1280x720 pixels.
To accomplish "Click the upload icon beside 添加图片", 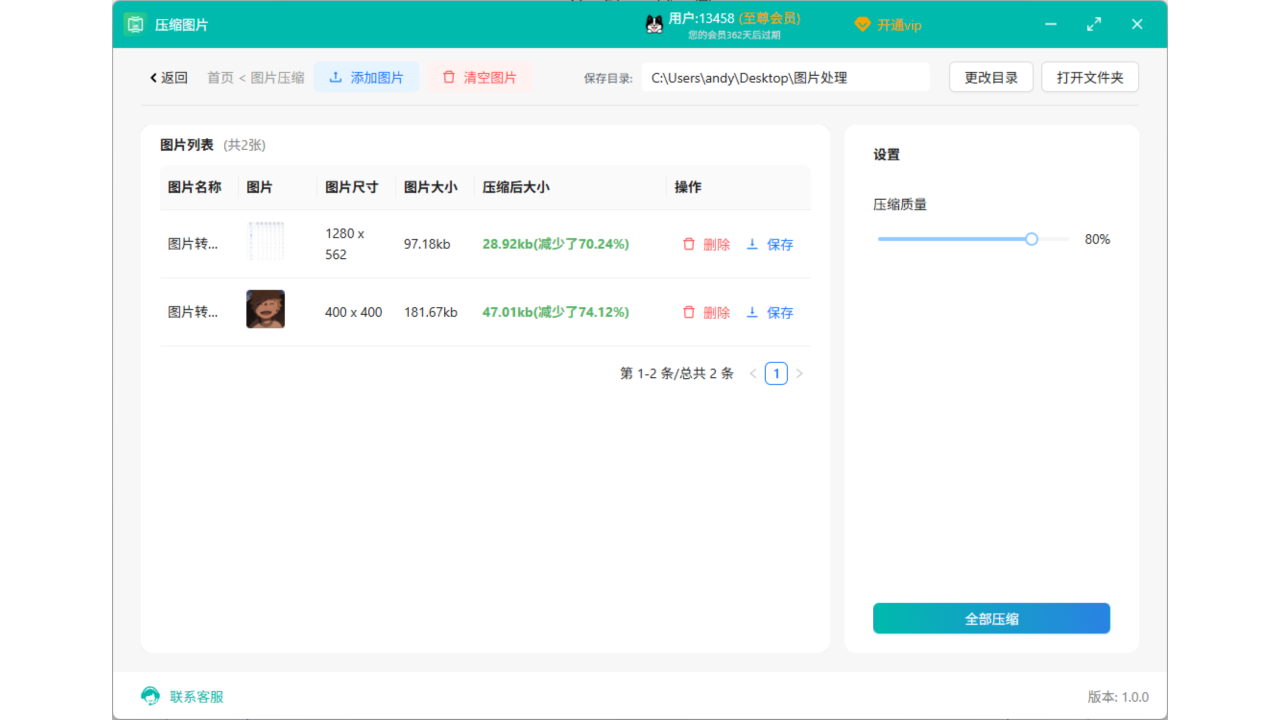I will click(335, 77).
